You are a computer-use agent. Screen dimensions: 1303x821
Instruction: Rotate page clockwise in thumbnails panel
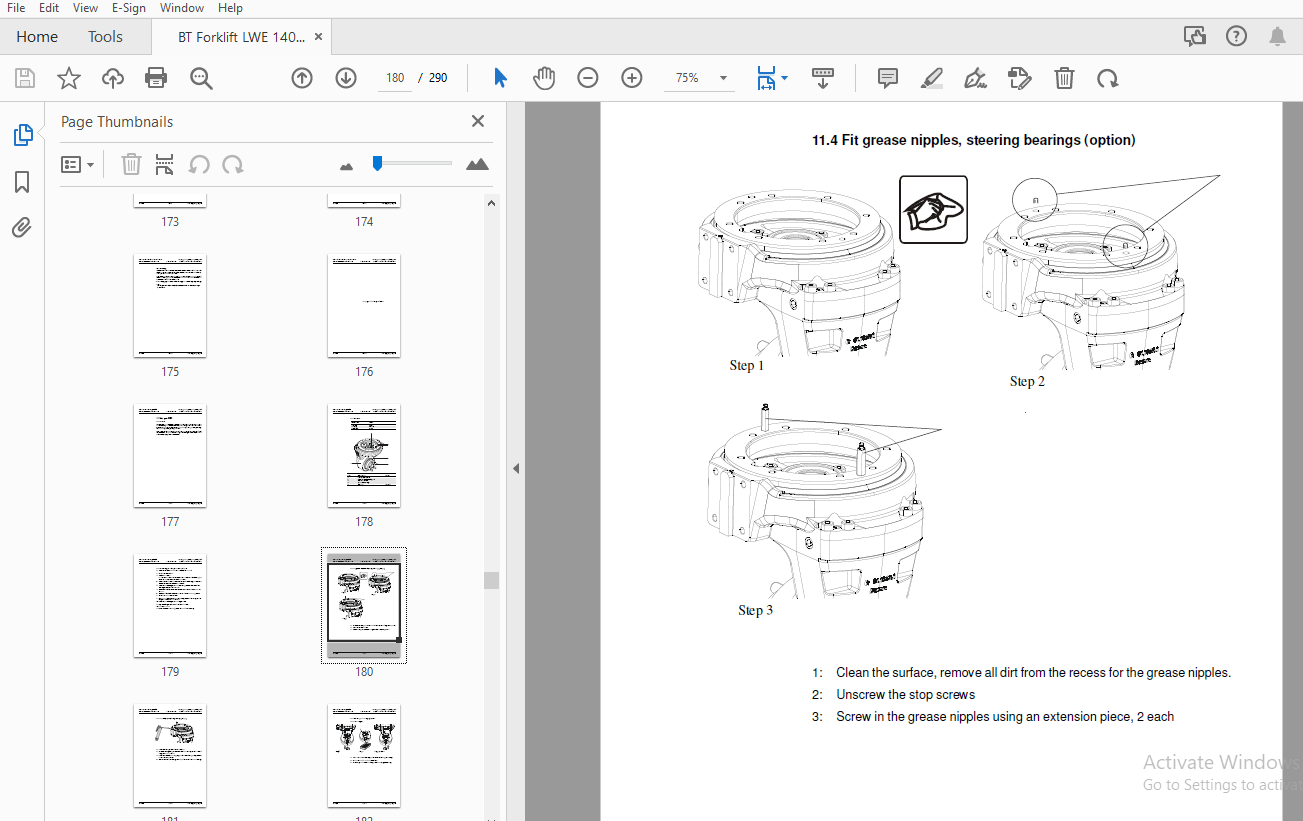(233, 164)
